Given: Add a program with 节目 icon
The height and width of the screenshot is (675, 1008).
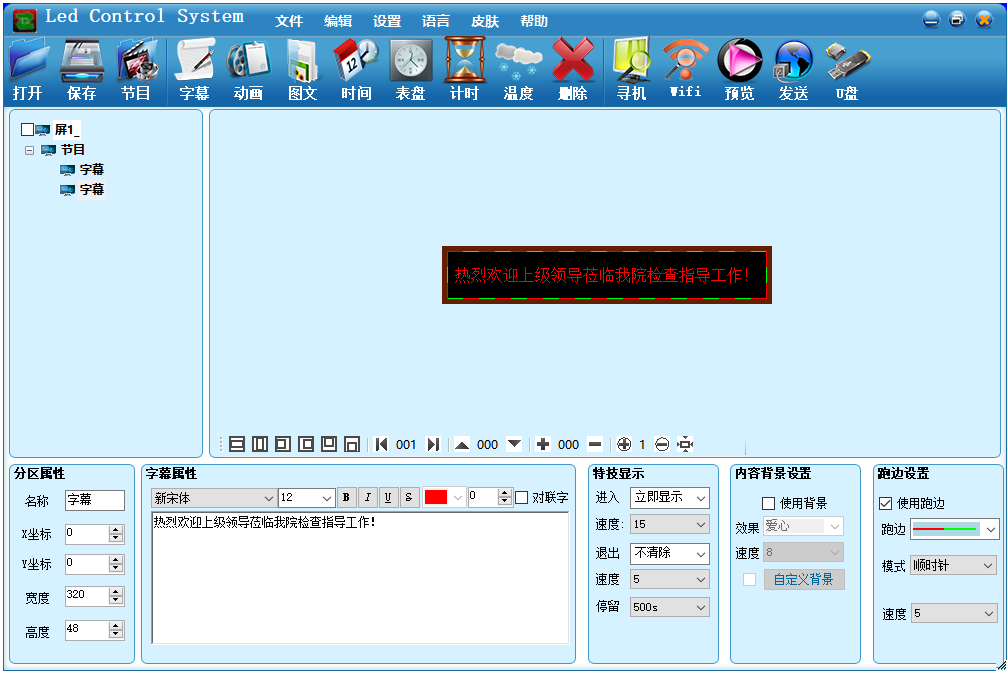Looking at the screenshot, I should (x=136, y=69).
